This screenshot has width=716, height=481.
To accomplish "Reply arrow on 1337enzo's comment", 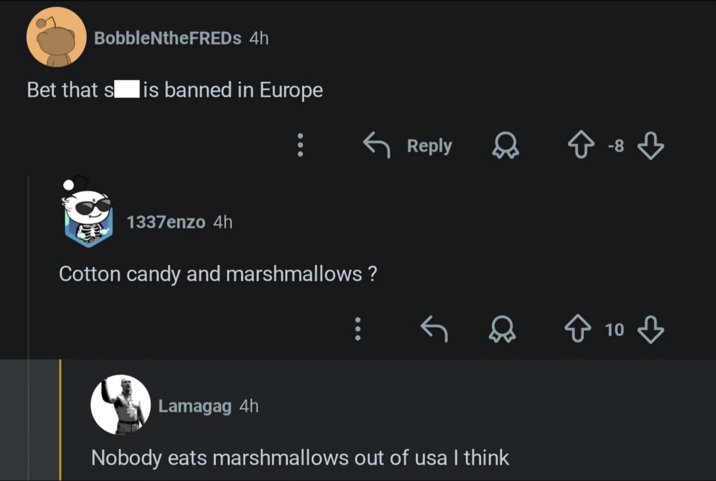I will click(x=434, y=329).
